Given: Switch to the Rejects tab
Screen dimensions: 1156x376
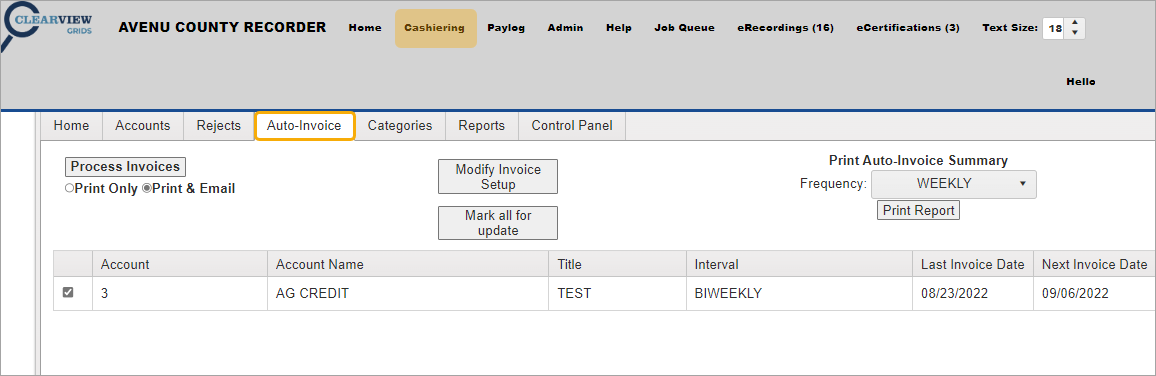Looking at the screenshot, I should point(218,125).
